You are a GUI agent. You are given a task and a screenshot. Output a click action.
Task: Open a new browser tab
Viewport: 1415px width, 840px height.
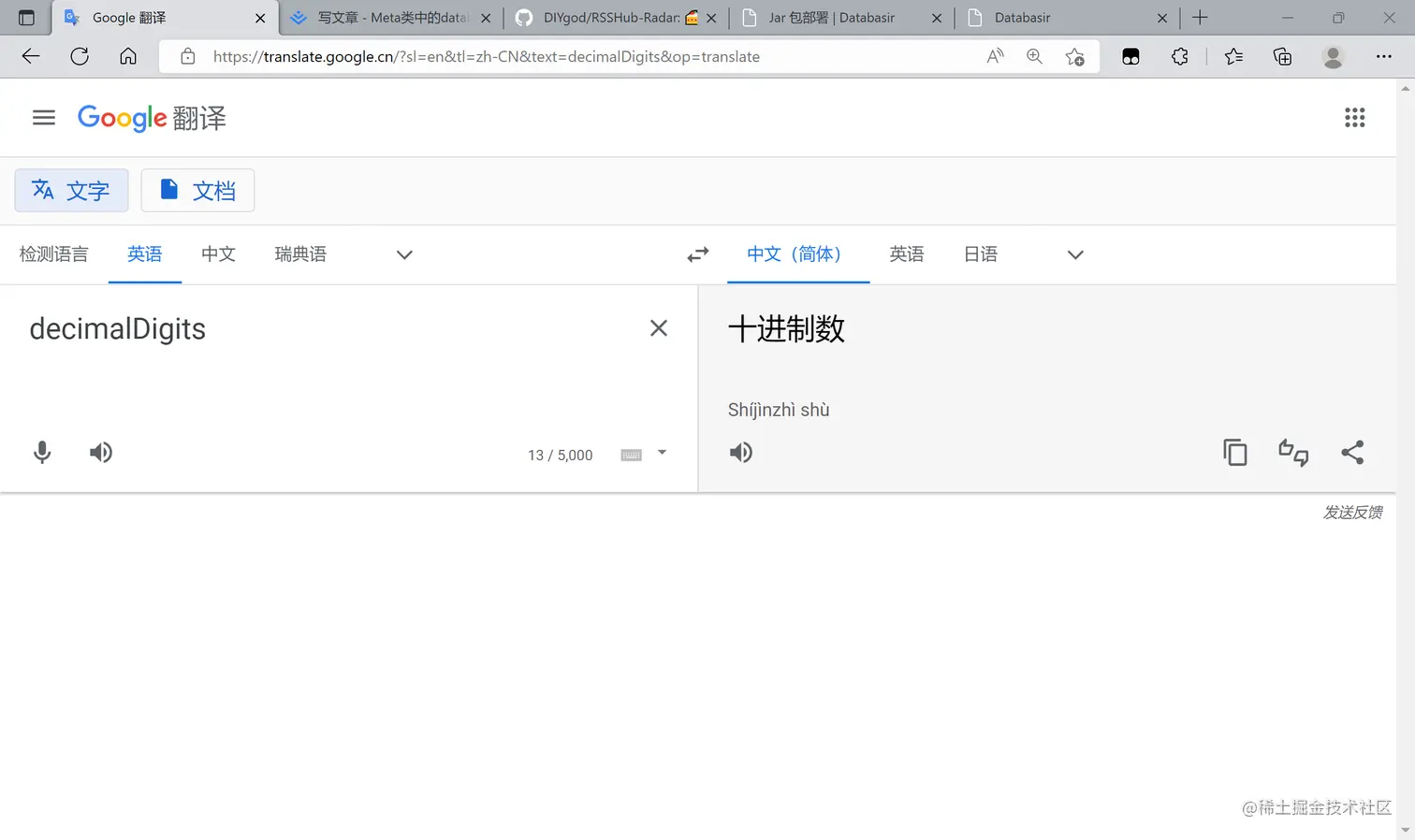pyautogui.click(x=1201, y=18)
